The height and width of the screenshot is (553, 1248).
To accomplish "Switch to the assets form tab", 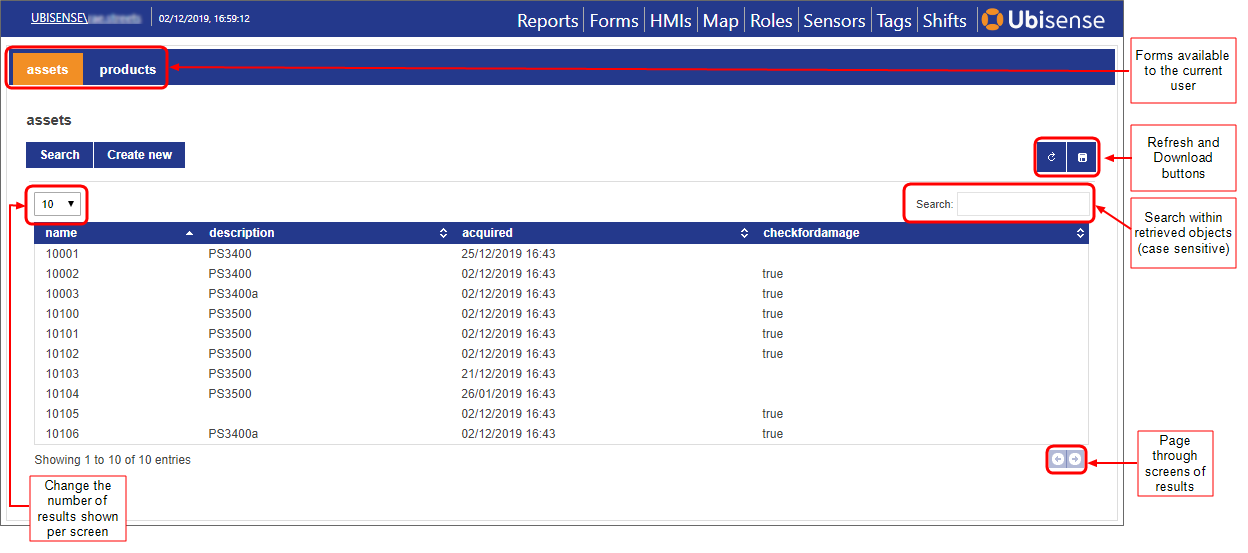I will [47, 70].
